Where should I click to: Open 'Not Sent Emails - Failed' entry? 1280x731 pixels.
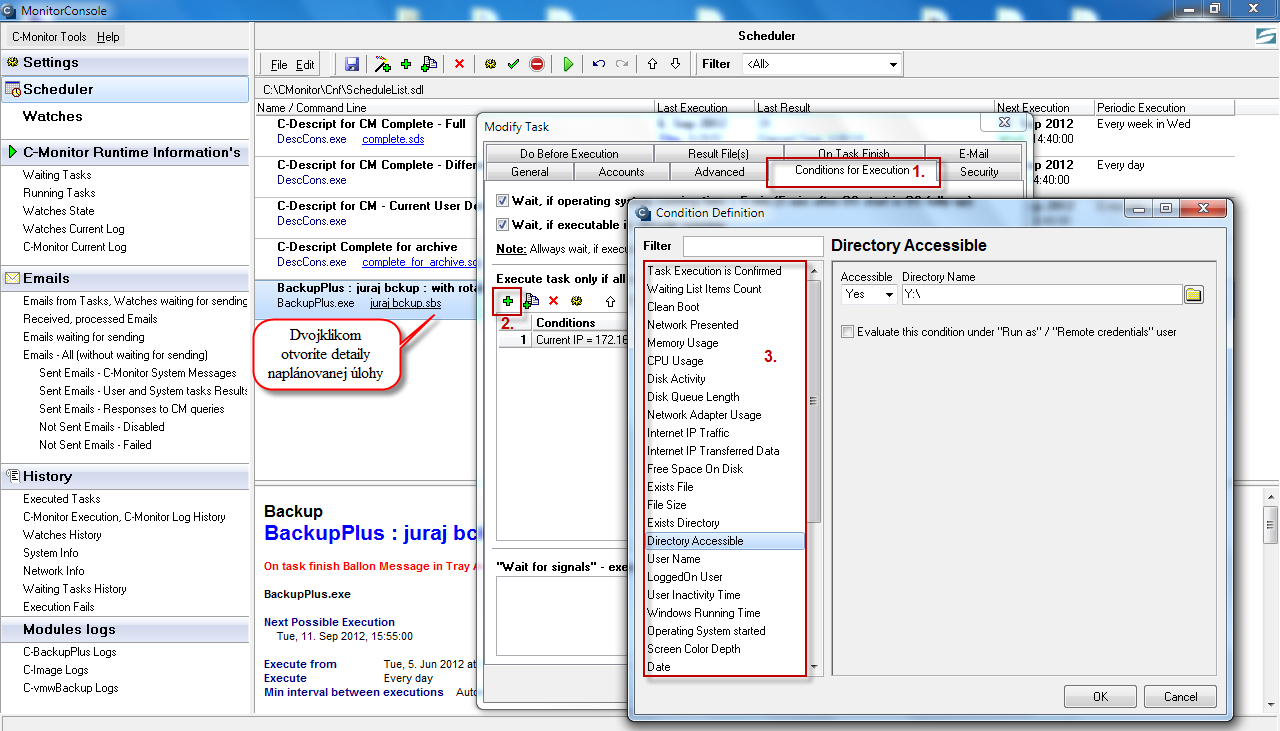pos(95,445)
